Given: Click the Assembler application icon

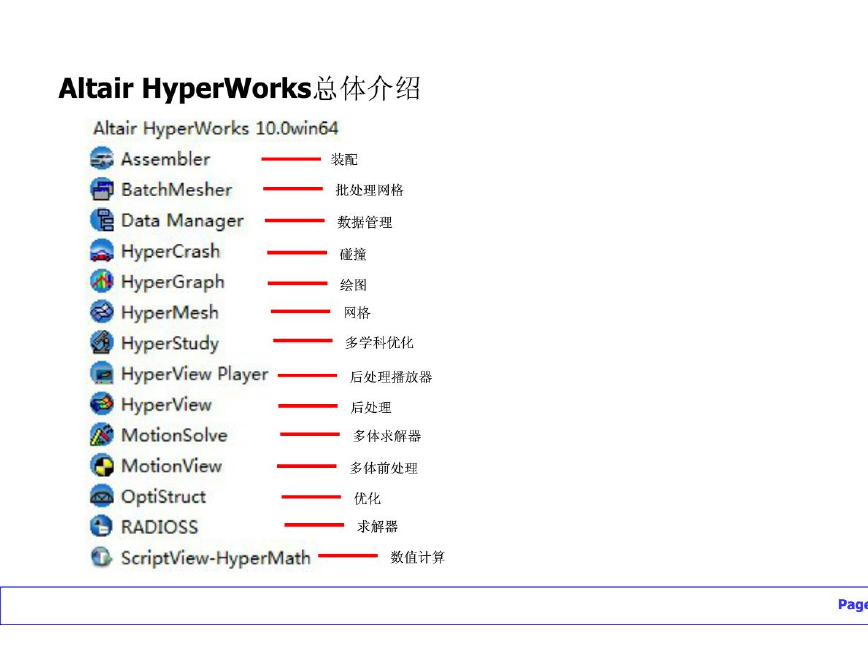Looking at the screenshot, I should point(102,158).
